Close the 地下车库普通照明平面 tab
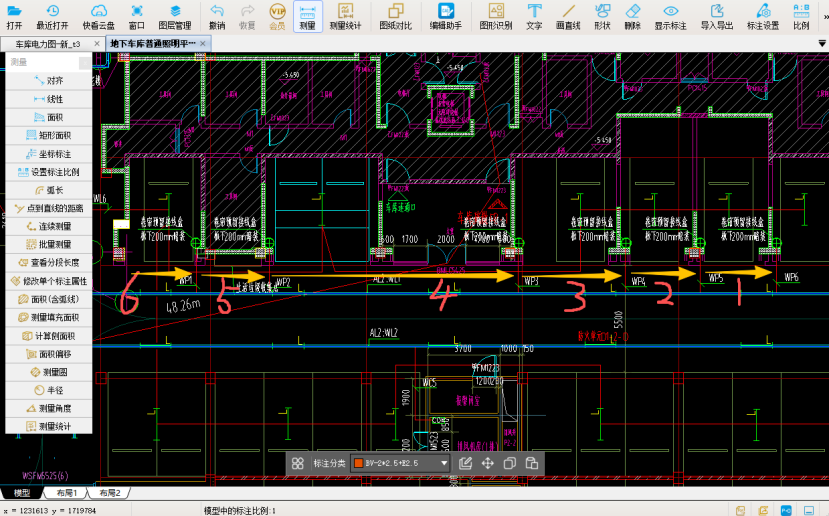This screenshot has width=829, height=516. click(203, 44)
